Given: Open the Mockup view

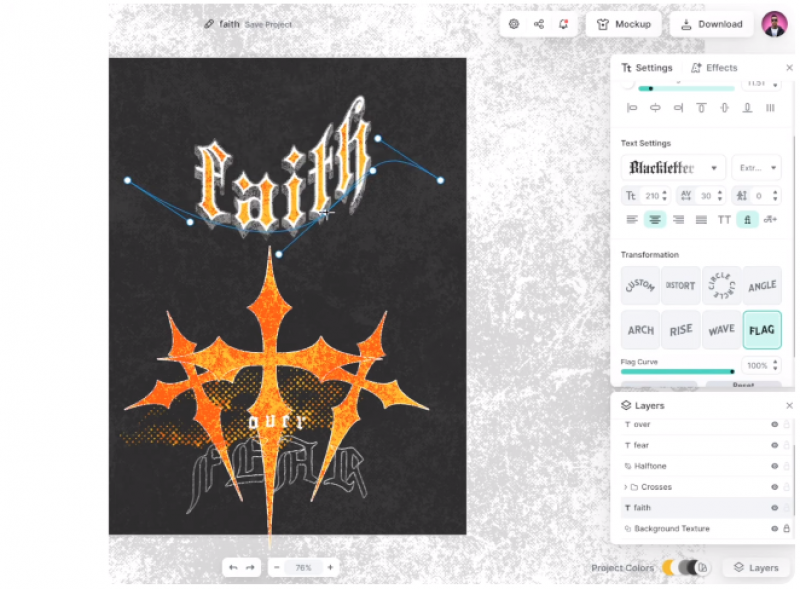Looking at the screenshot, I should [x=623, y=24].
